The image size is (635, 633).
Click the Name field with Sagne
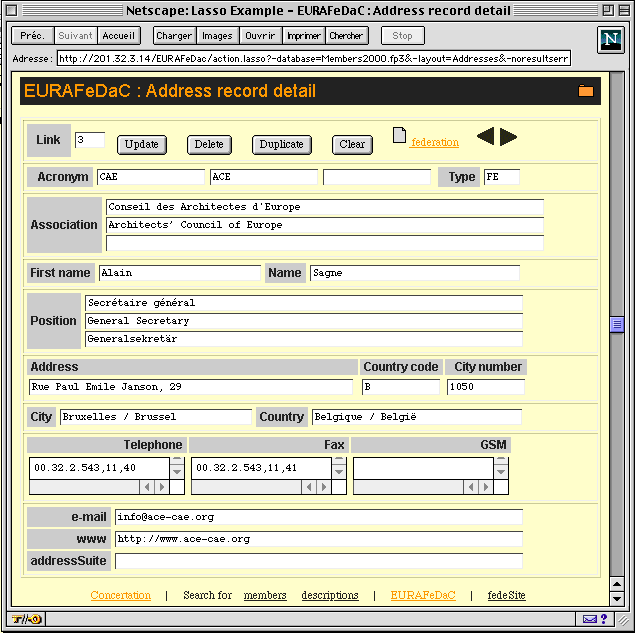415,273
